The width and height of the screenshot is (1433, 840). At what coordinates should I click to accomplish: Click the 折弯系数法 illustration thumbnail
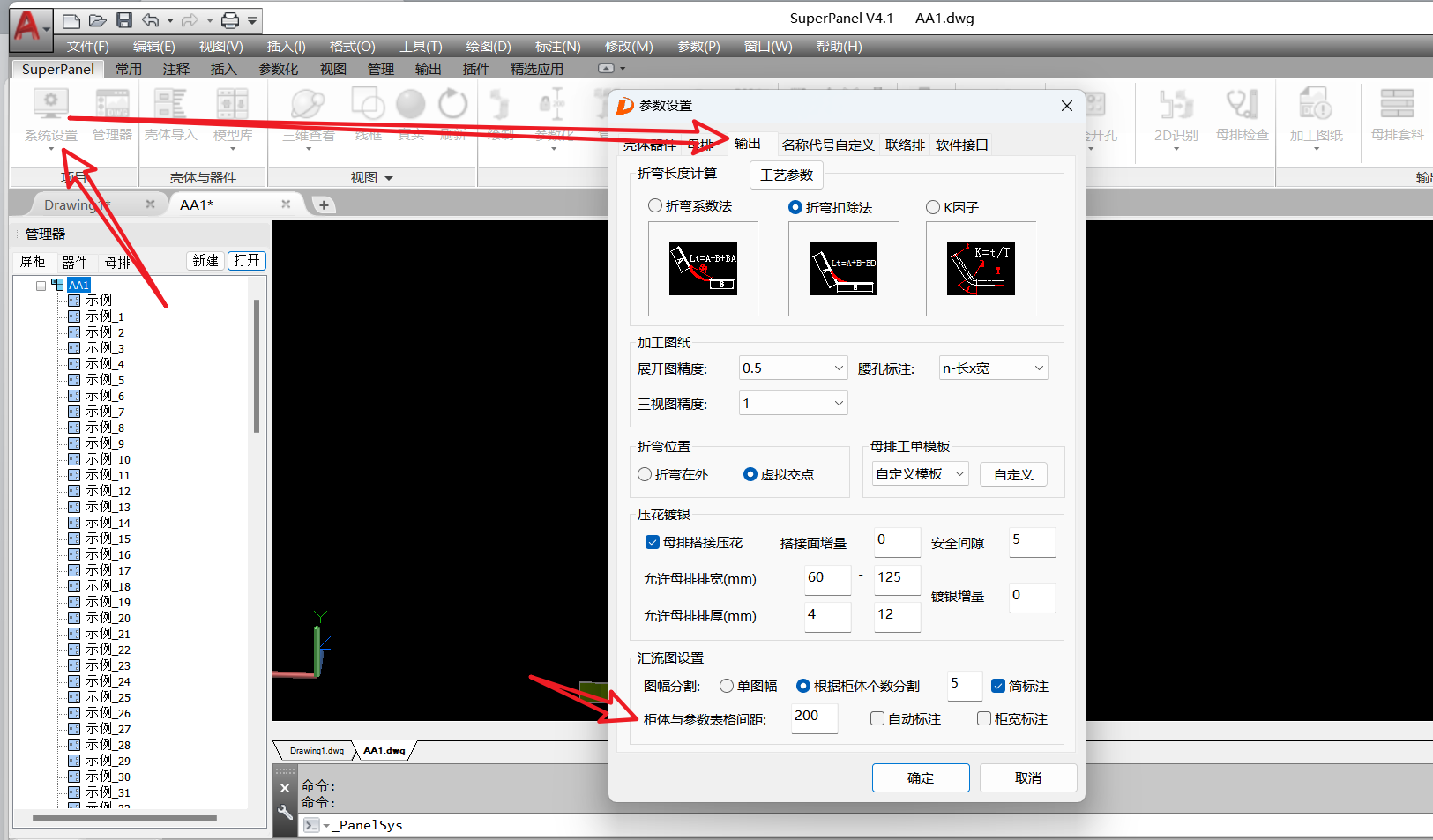coord(703,269)
